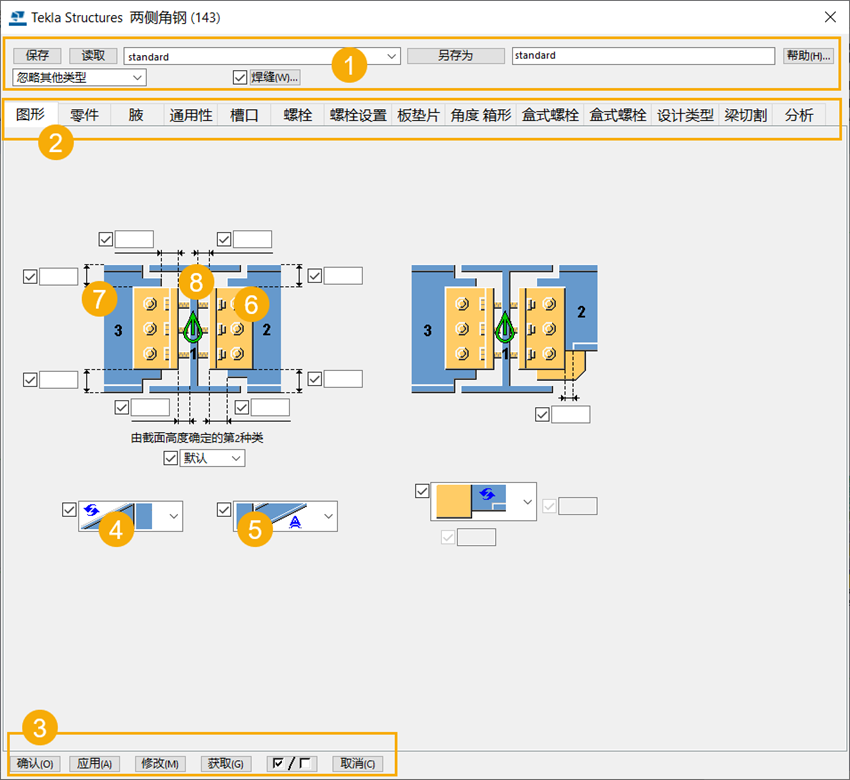The image size is (850, 780).
Task: Toggle checkbox left of the beam rotation dropdown
Action: click(69, 510)
